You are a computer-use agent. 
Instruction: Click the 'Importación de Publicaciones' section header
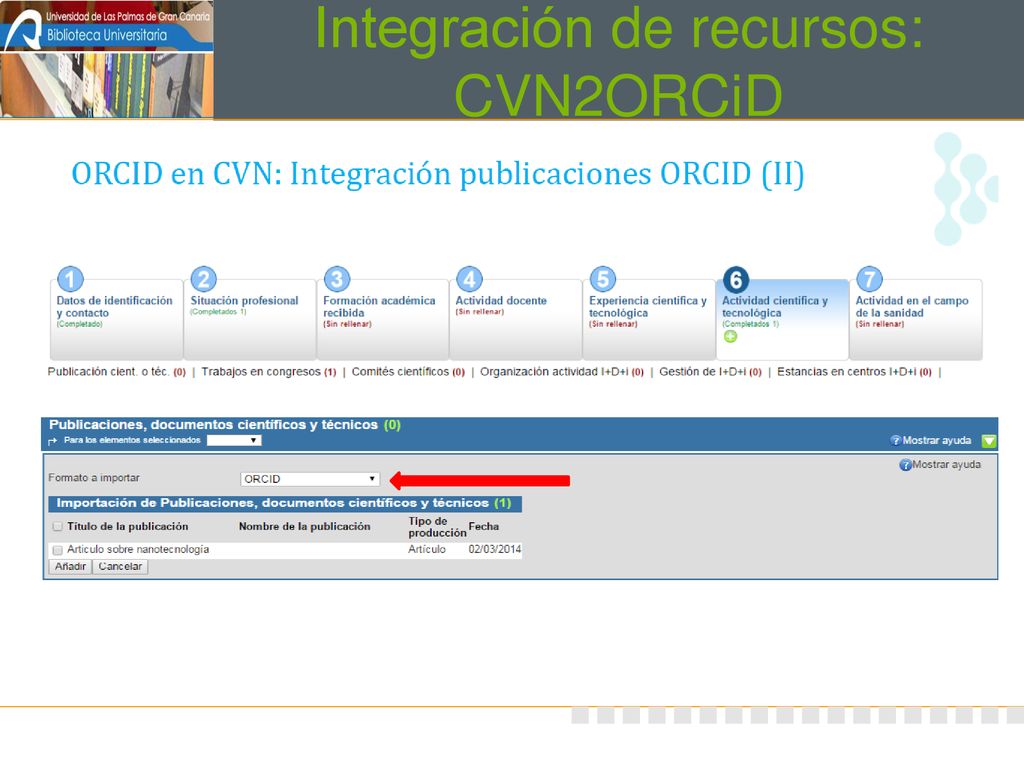tap(285, 503)
